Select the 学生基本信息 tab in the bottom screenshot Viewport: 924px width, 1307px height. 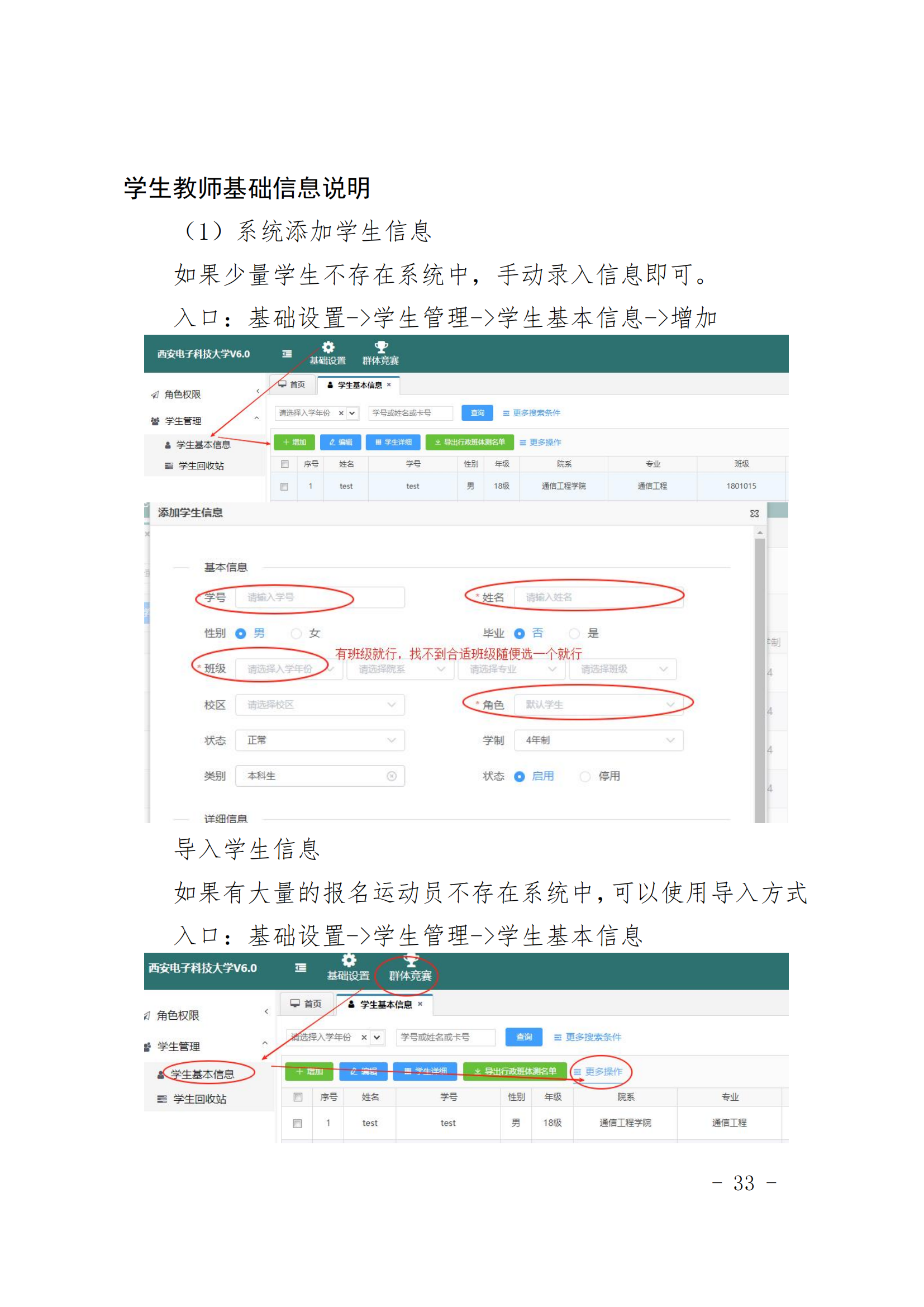(385, 1005)
